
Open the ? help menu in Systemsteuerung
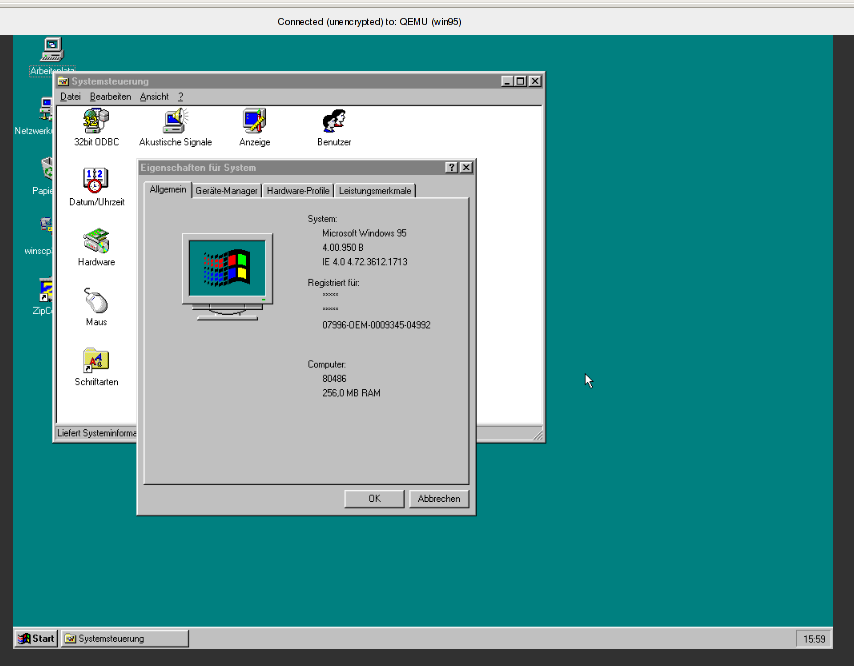(180, 97)
